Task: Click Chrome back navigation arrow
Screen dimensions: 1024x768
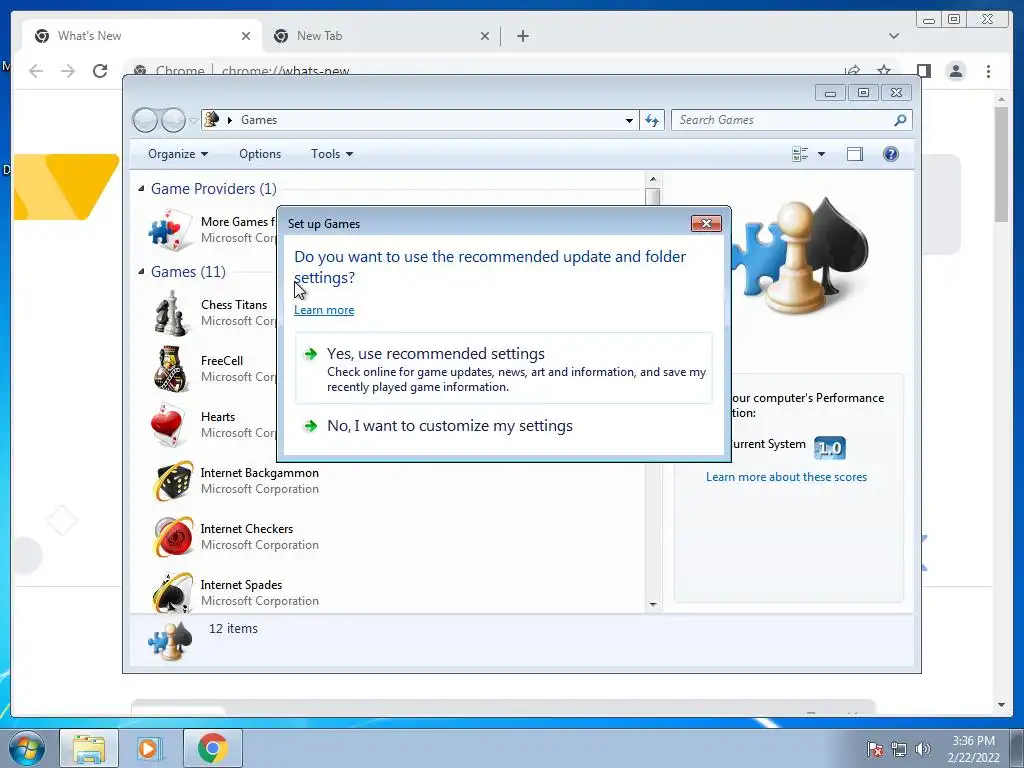Action: (36, 71)
